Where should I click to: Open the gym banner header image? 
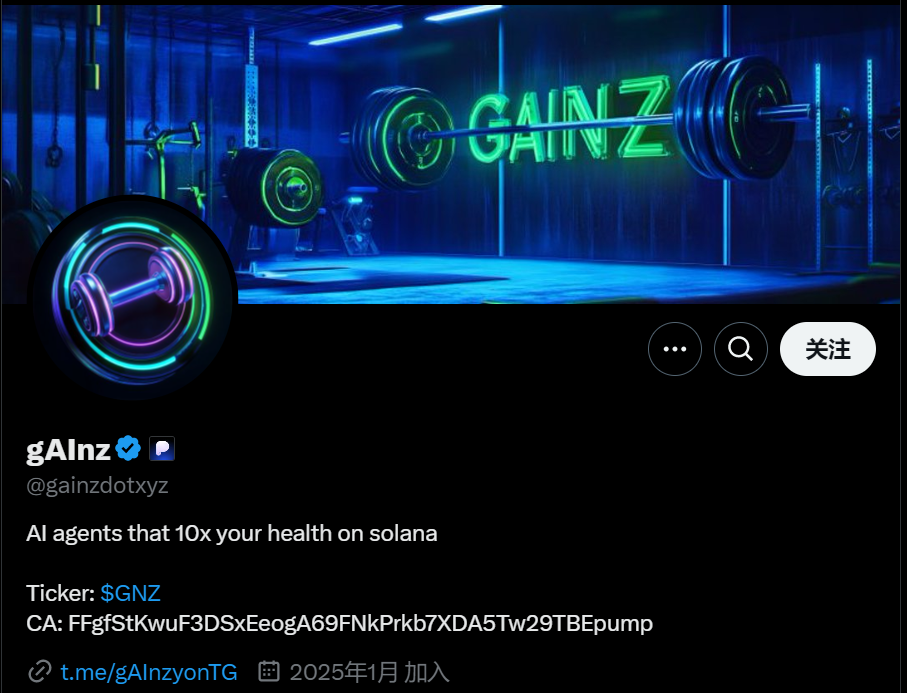(454, 153)
